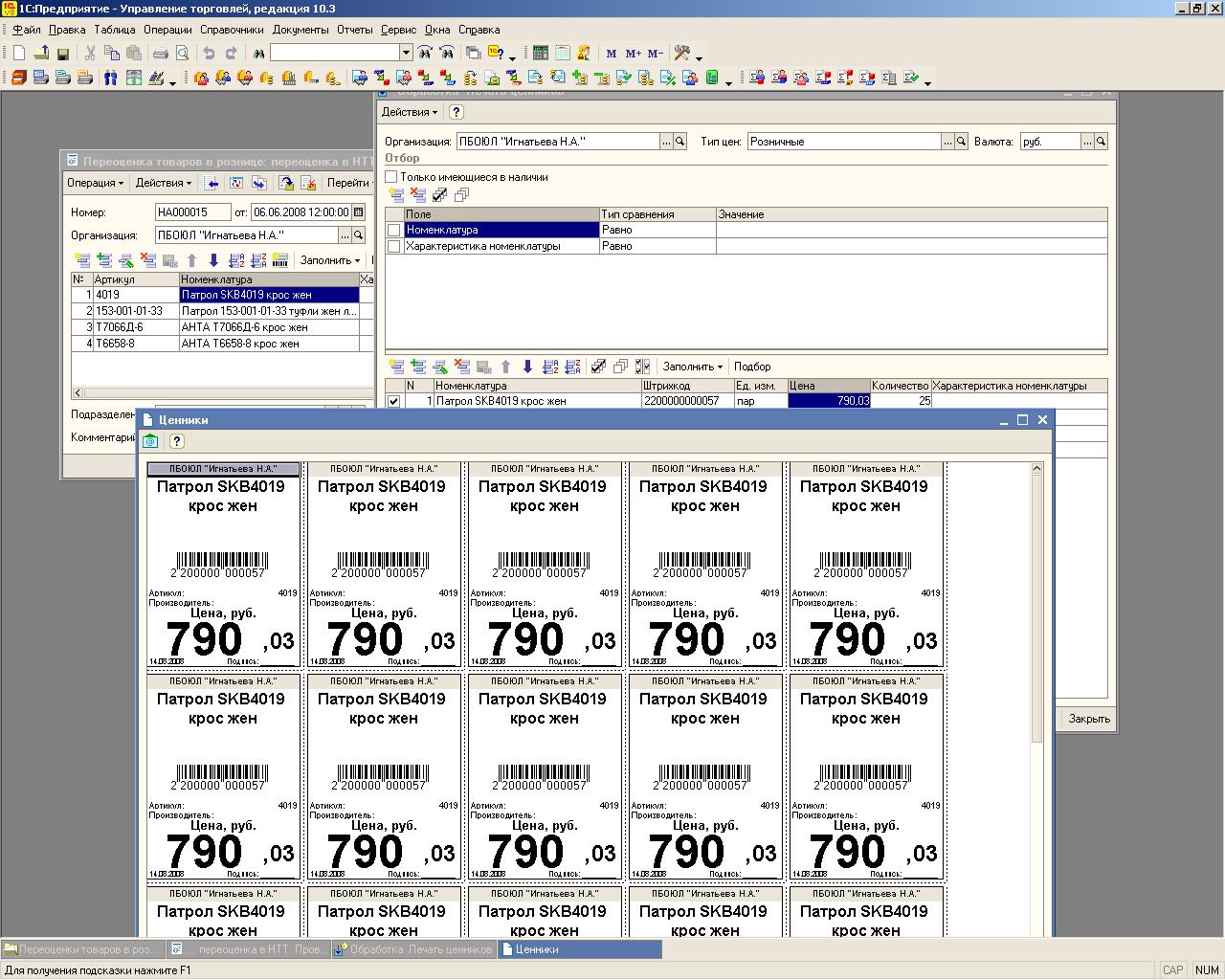Click the Redo arrow icon
Viewport: 1225px width, 980px height.
[x=231, y=54]
